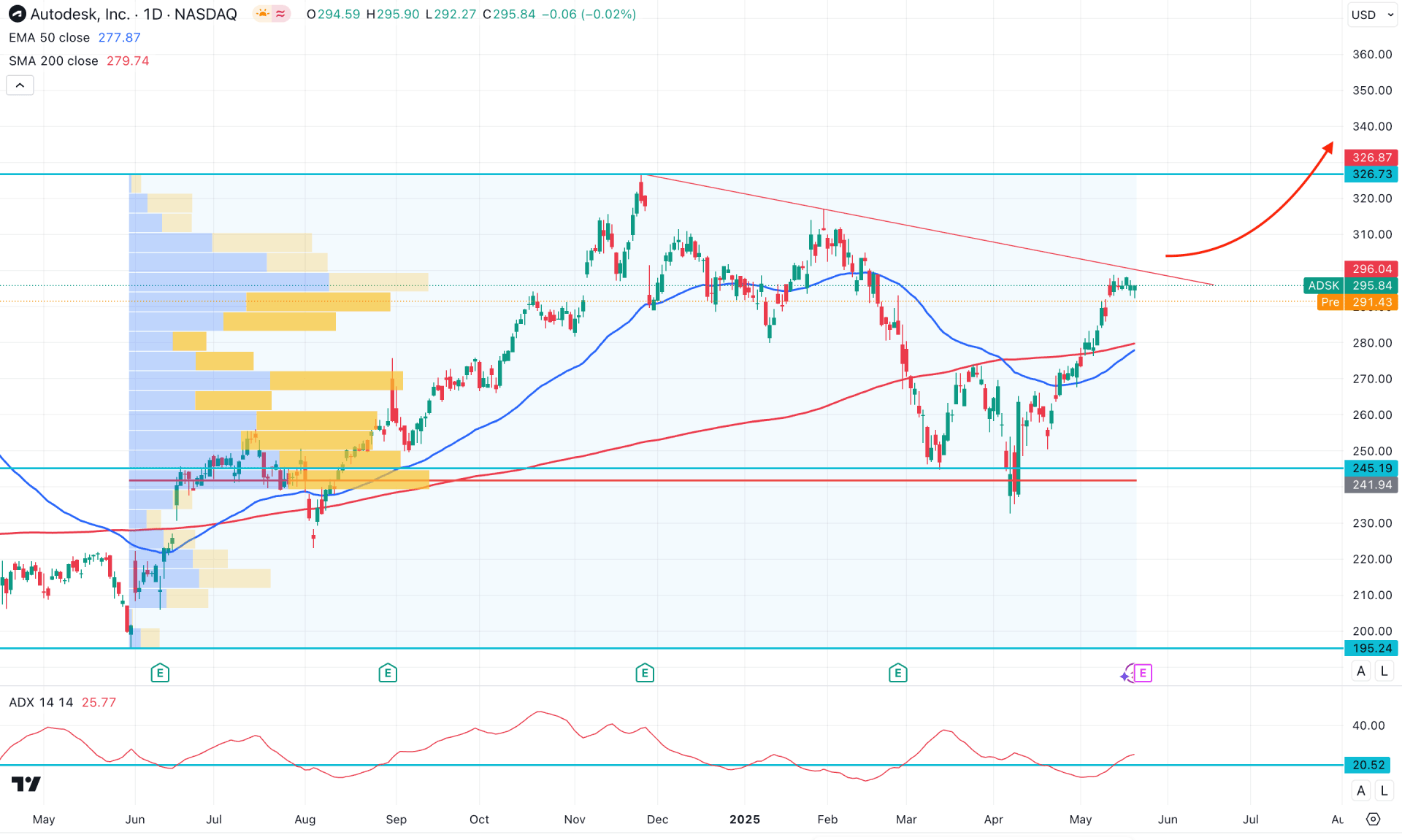Screen dimensions: 1402x840
Task: Select the ADX 14 14 legend
Action: coord(41,702)
